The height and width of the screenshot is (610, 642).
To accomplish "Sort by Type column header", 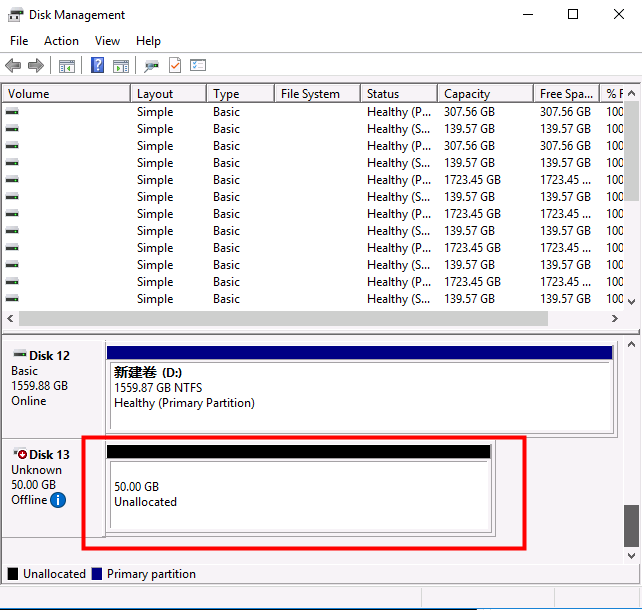I will [240, 94].
